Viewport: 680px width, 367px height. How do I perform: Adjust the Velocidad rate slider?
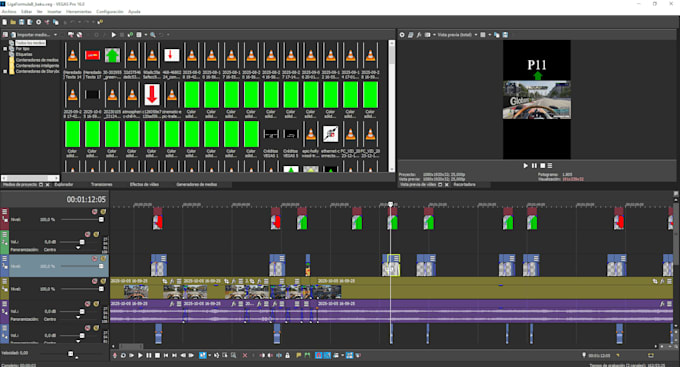tap(71, 354)
